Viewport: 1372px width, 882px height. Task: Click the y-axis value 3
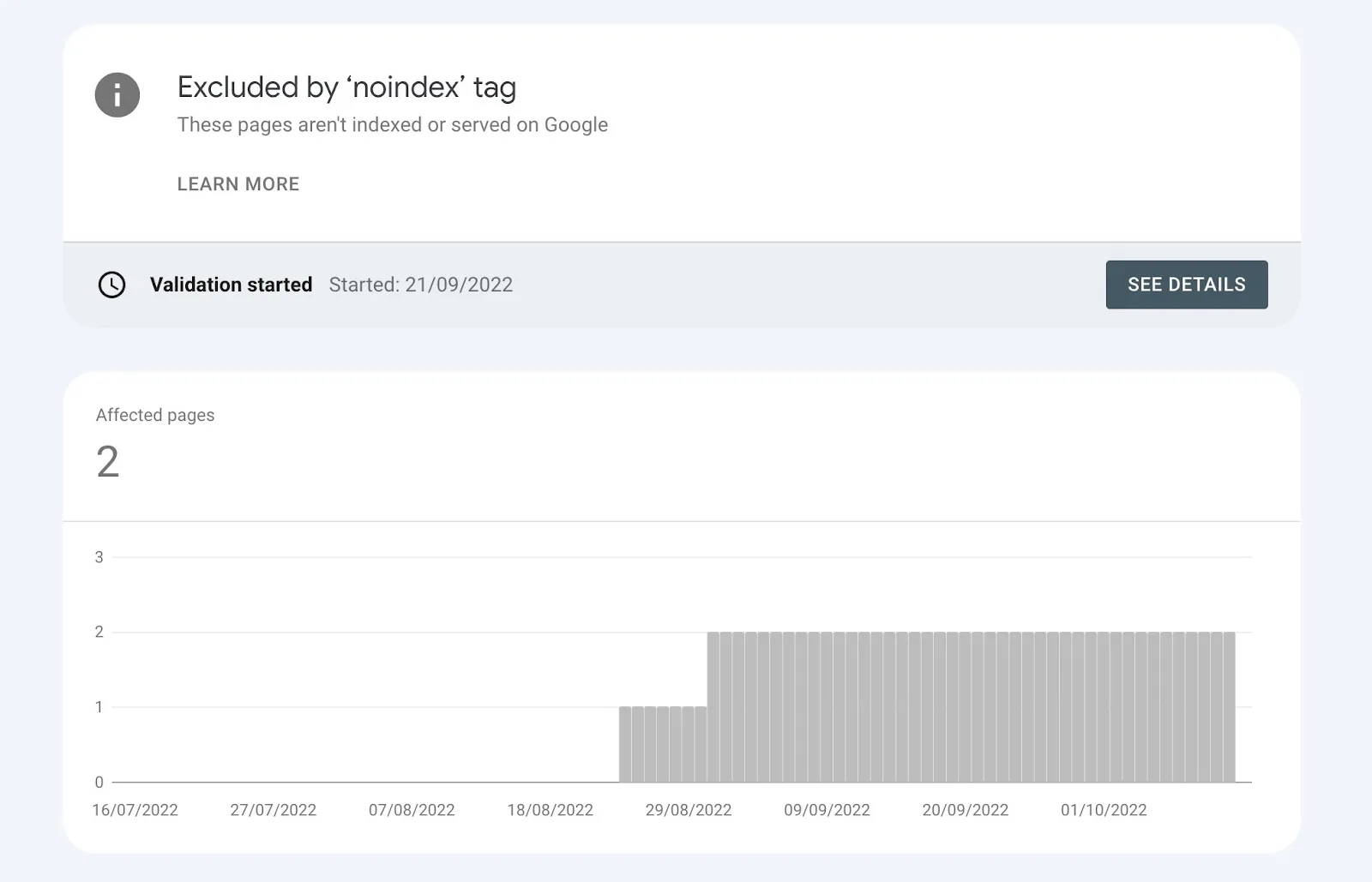[98, 556]
